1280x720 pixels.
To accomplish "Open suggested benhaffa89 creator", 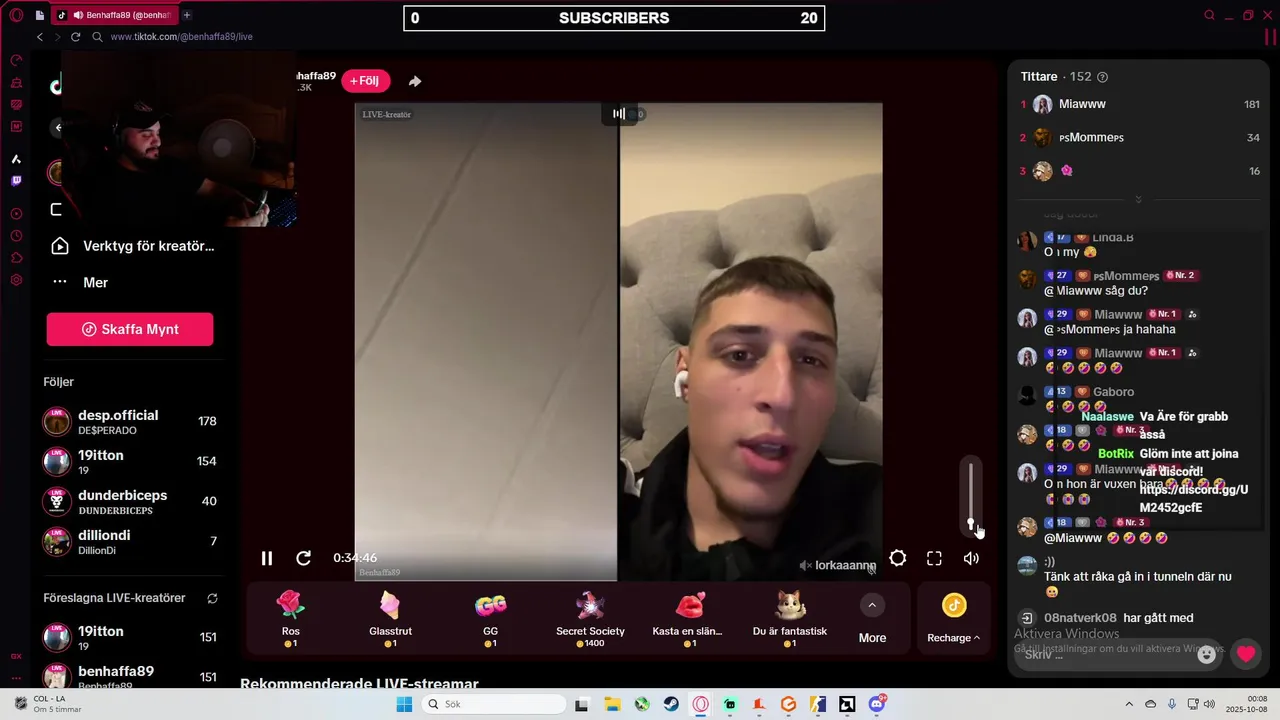I will (x=130, y=675).
